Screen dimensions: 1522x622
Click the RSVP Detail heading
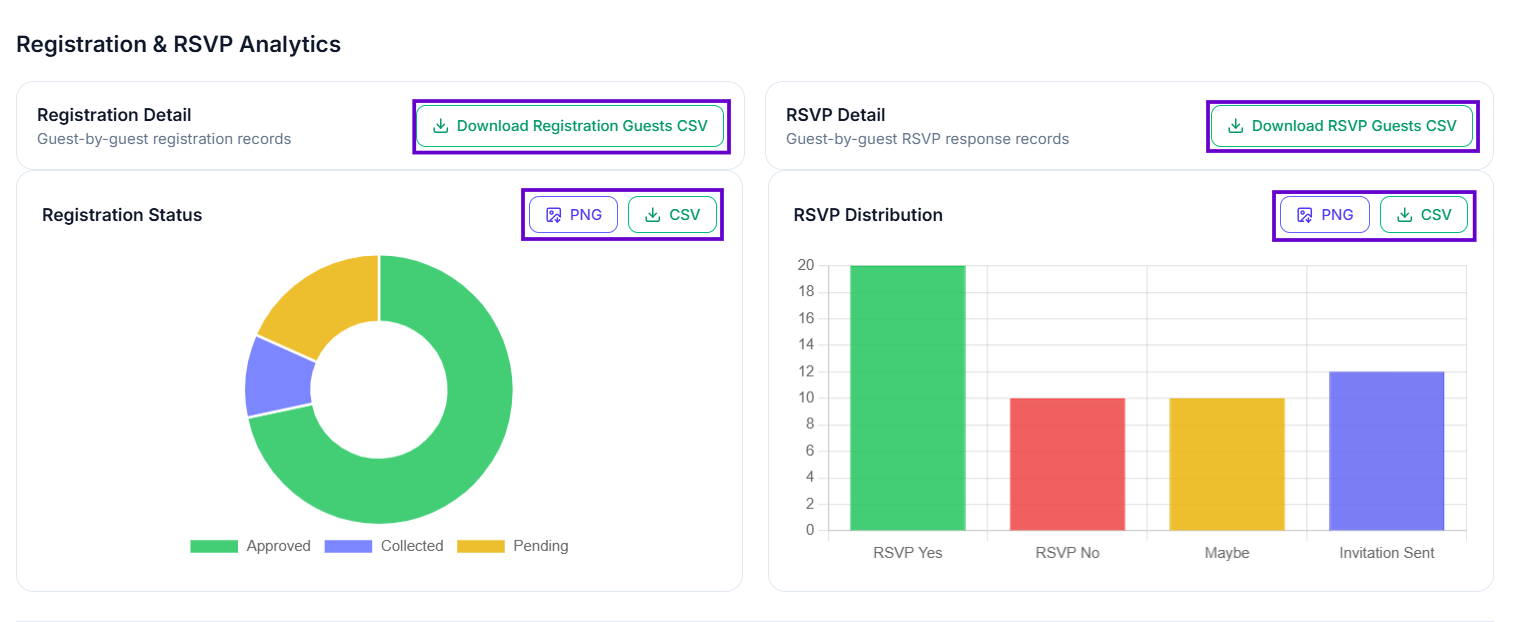pos(836,115)
